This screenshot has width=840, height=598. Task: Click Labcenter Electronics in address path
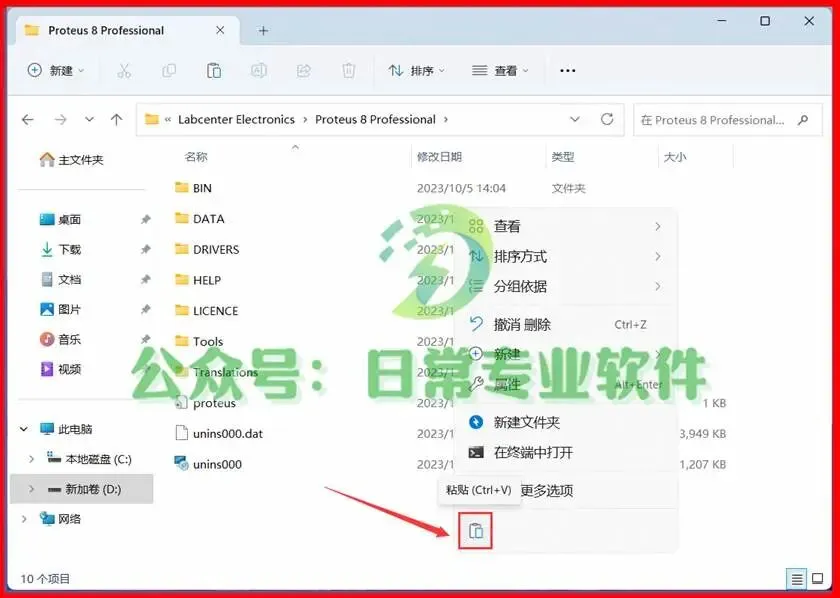tap(236, 119)
